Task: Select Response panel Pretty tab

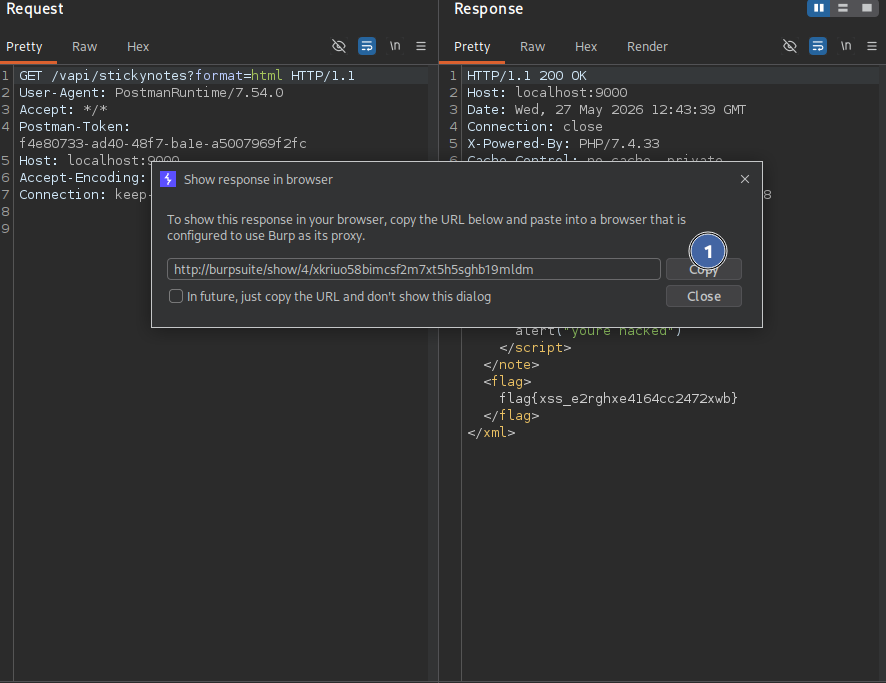Action: [x=472, y=47]
